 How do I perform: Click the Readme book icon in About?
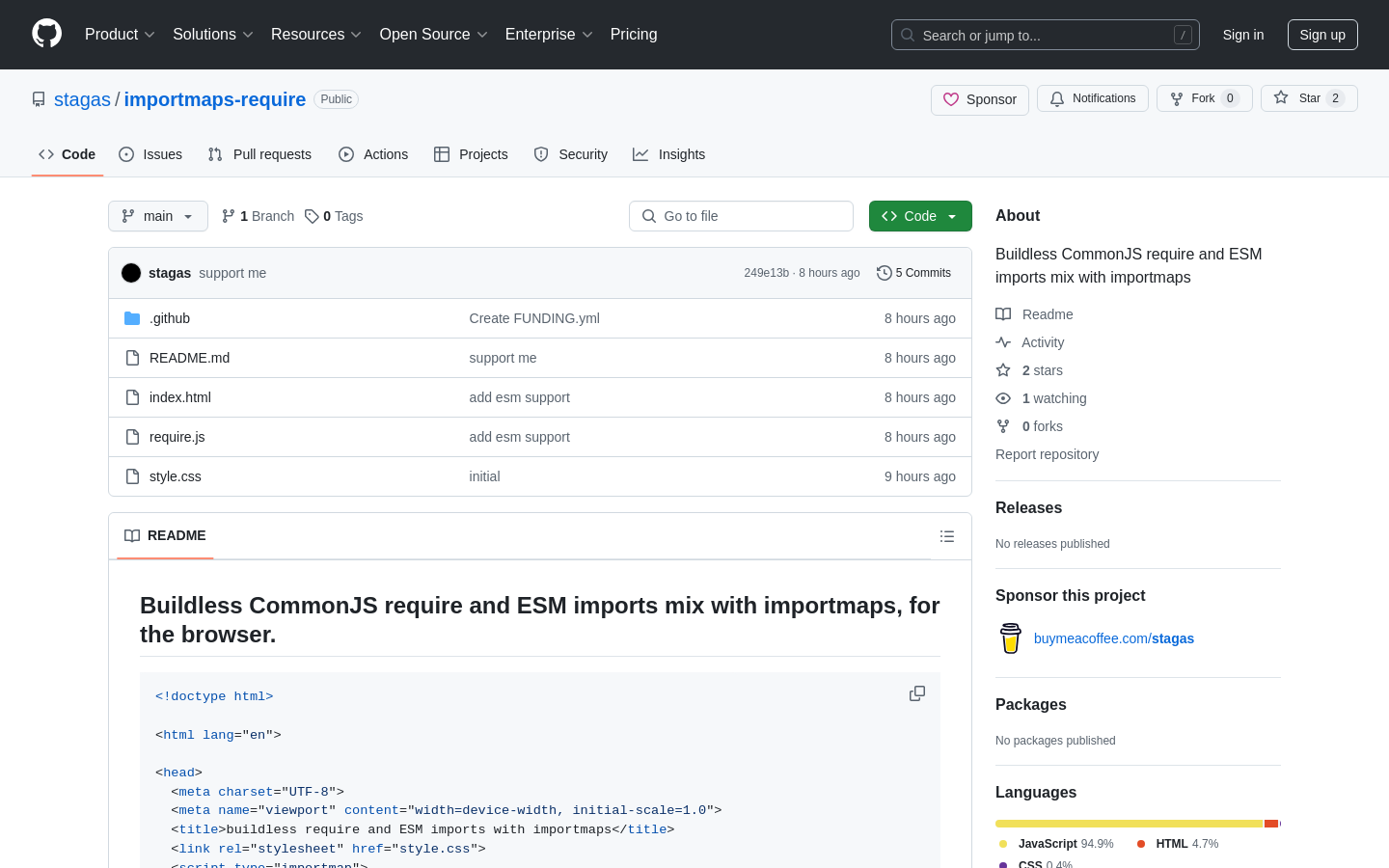coord(1003,314)
